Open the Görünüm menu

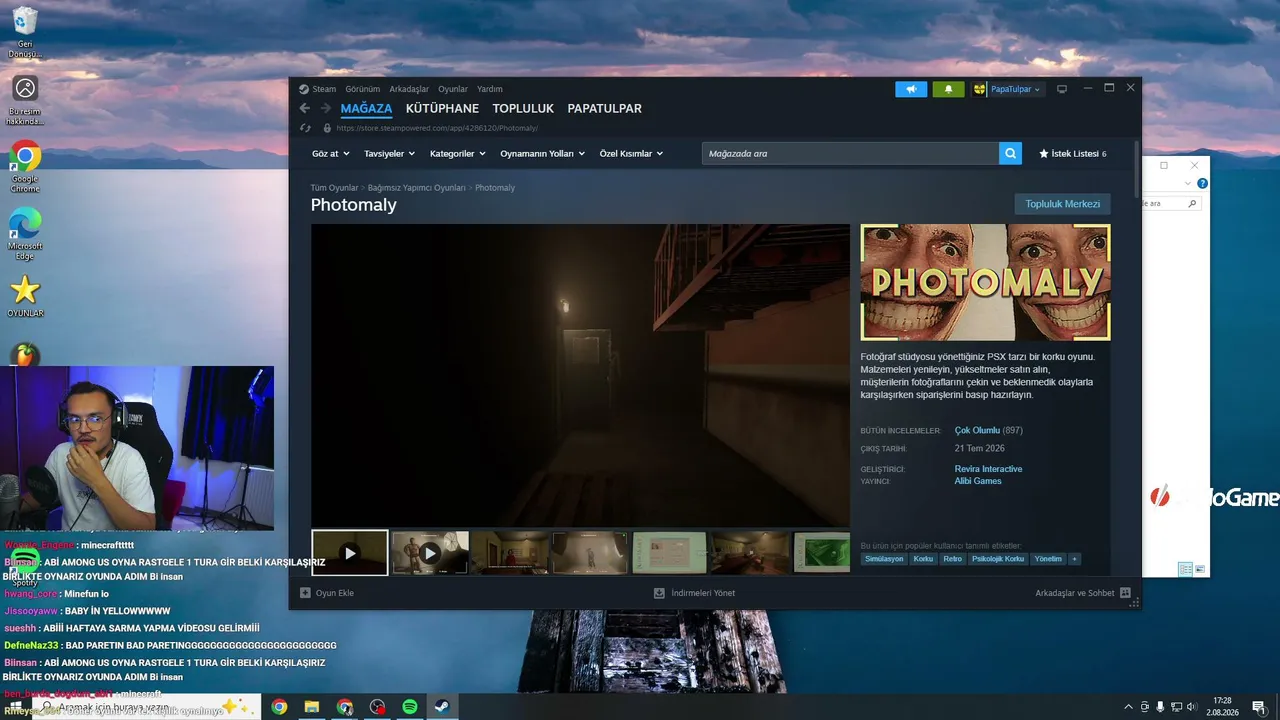(363, 89)
